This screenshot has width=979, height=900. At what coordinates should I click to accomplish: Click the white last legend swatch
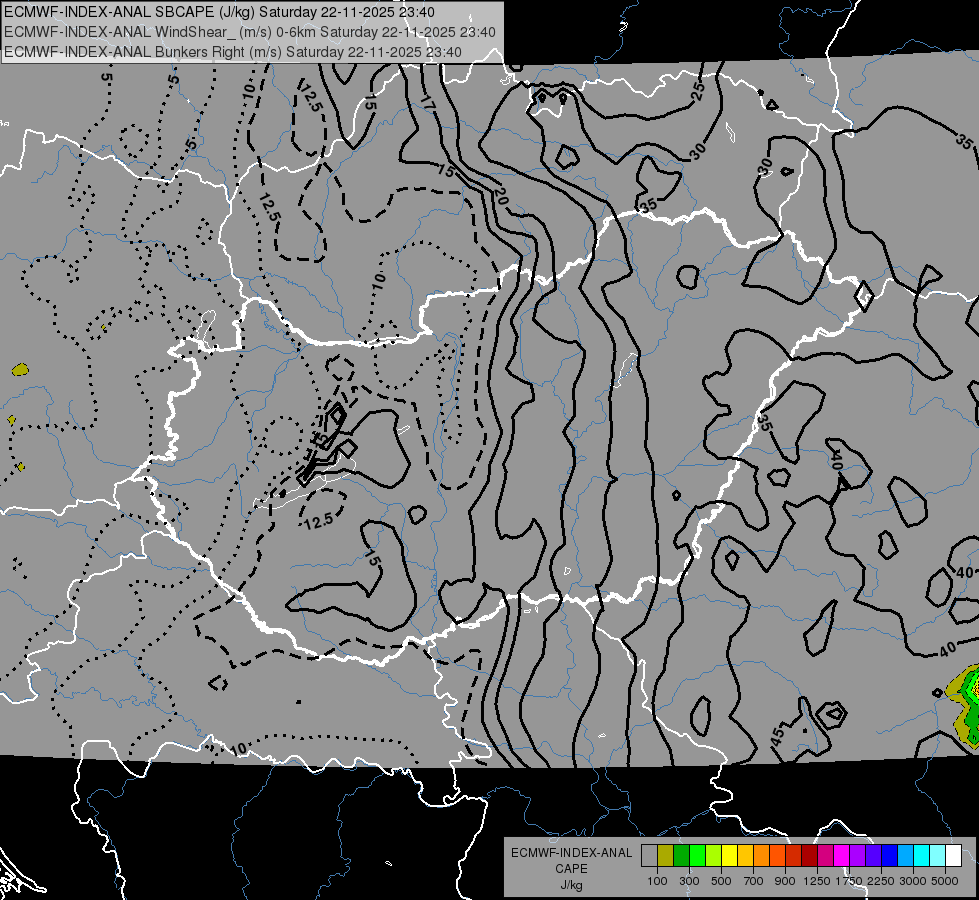pos(953,856)
